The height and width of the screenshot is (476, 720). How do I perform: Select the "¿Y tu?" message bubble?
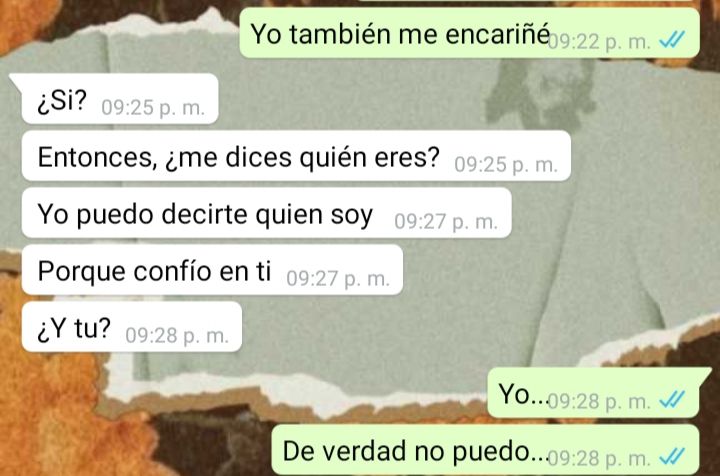tap(132, 326)
